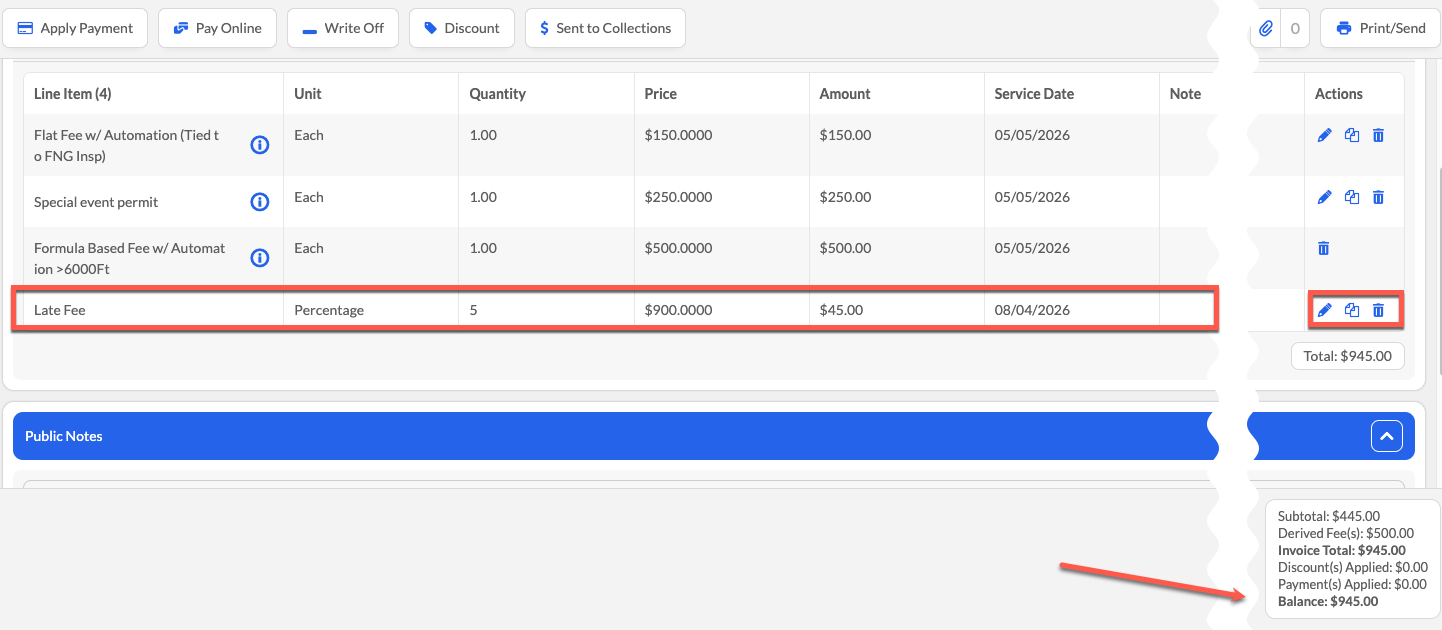Show info for Special event permit
The image size is (1442, 630).
(x=260, y=202)
